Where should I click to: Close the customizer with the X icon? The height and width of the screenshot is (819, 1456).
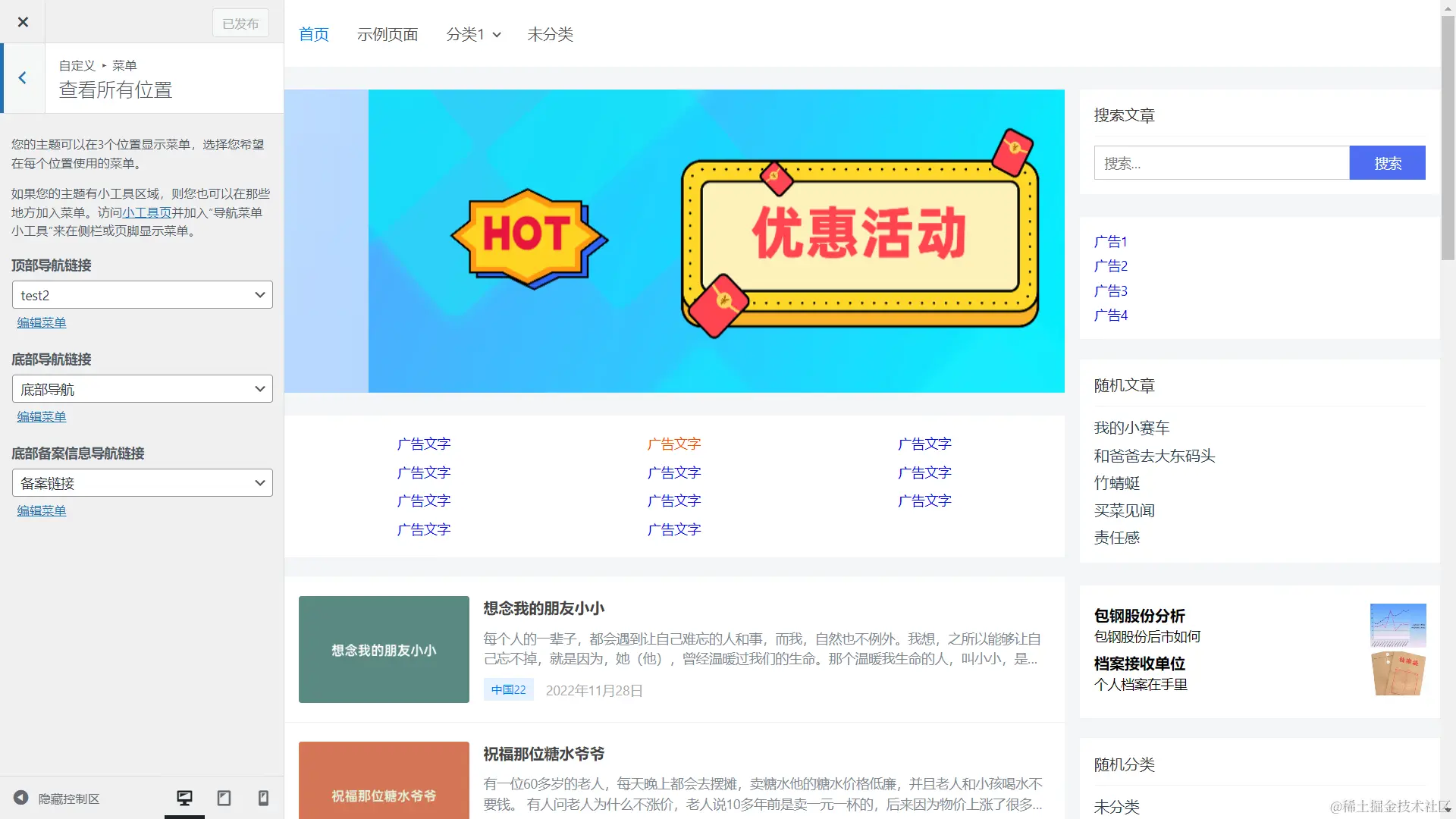click(23, 22)
